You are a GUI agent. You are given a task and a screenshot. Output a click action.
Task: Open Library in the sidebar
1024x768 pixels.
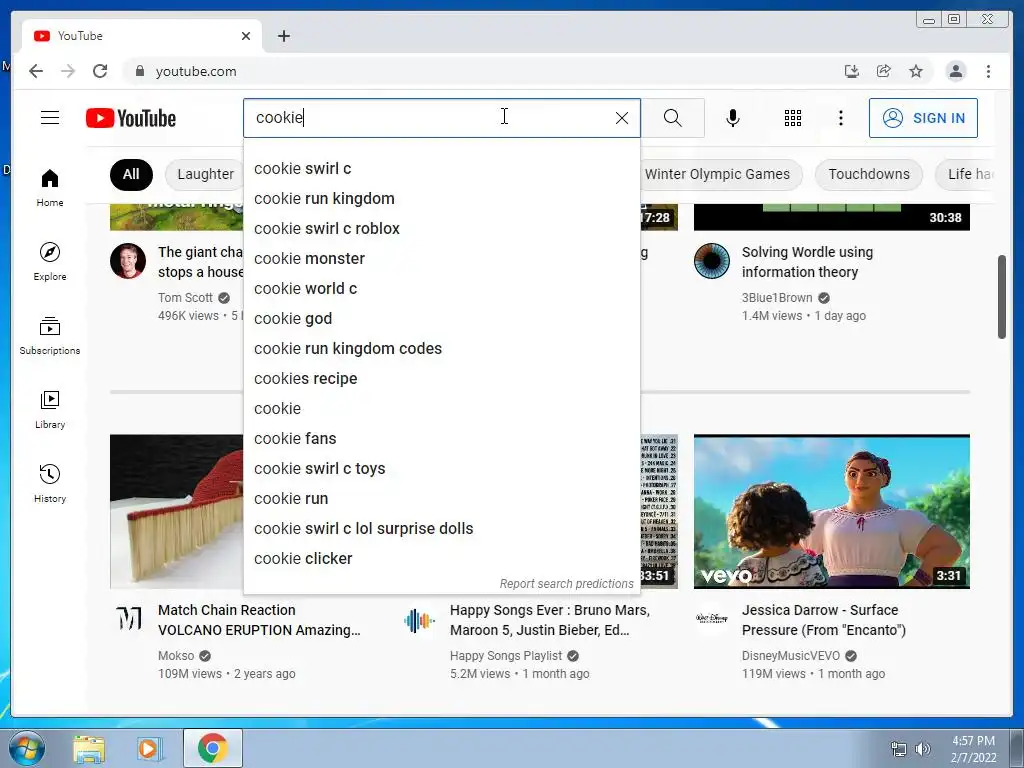pos(50,409)
